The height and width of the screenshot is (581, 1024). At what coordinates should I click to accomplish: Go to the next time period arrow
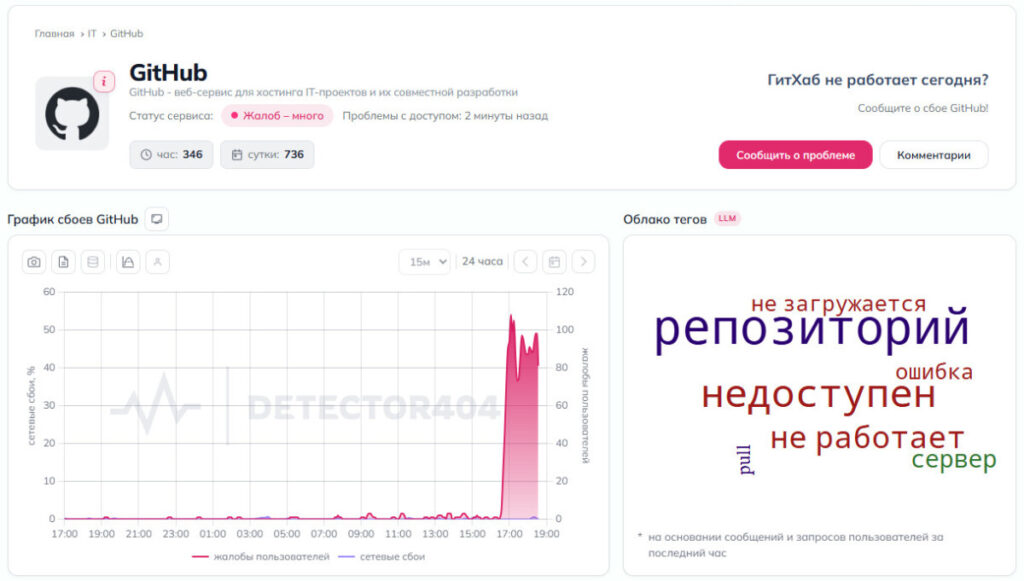point(583,262)
